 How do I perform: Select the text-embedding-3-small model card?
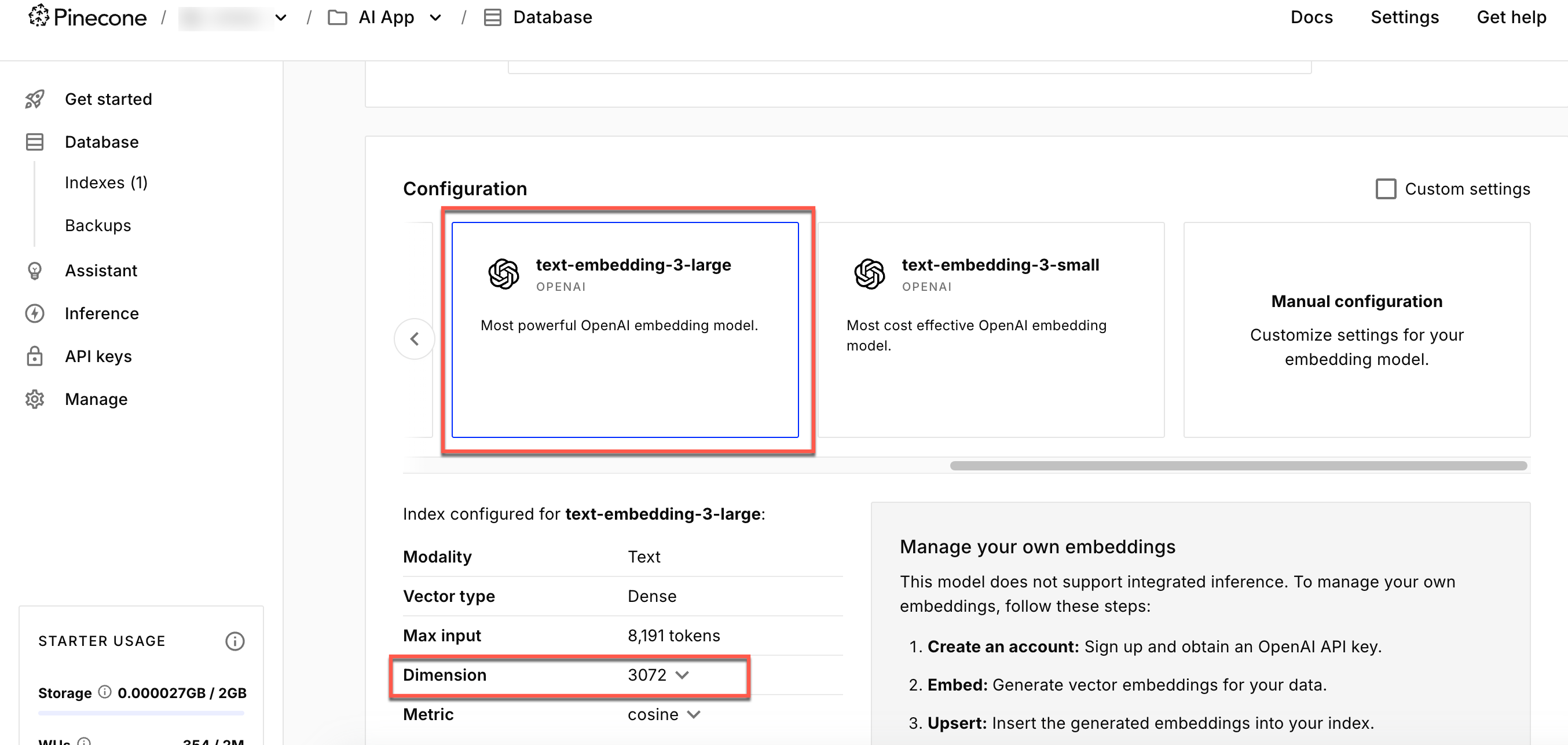click(990, 330)
